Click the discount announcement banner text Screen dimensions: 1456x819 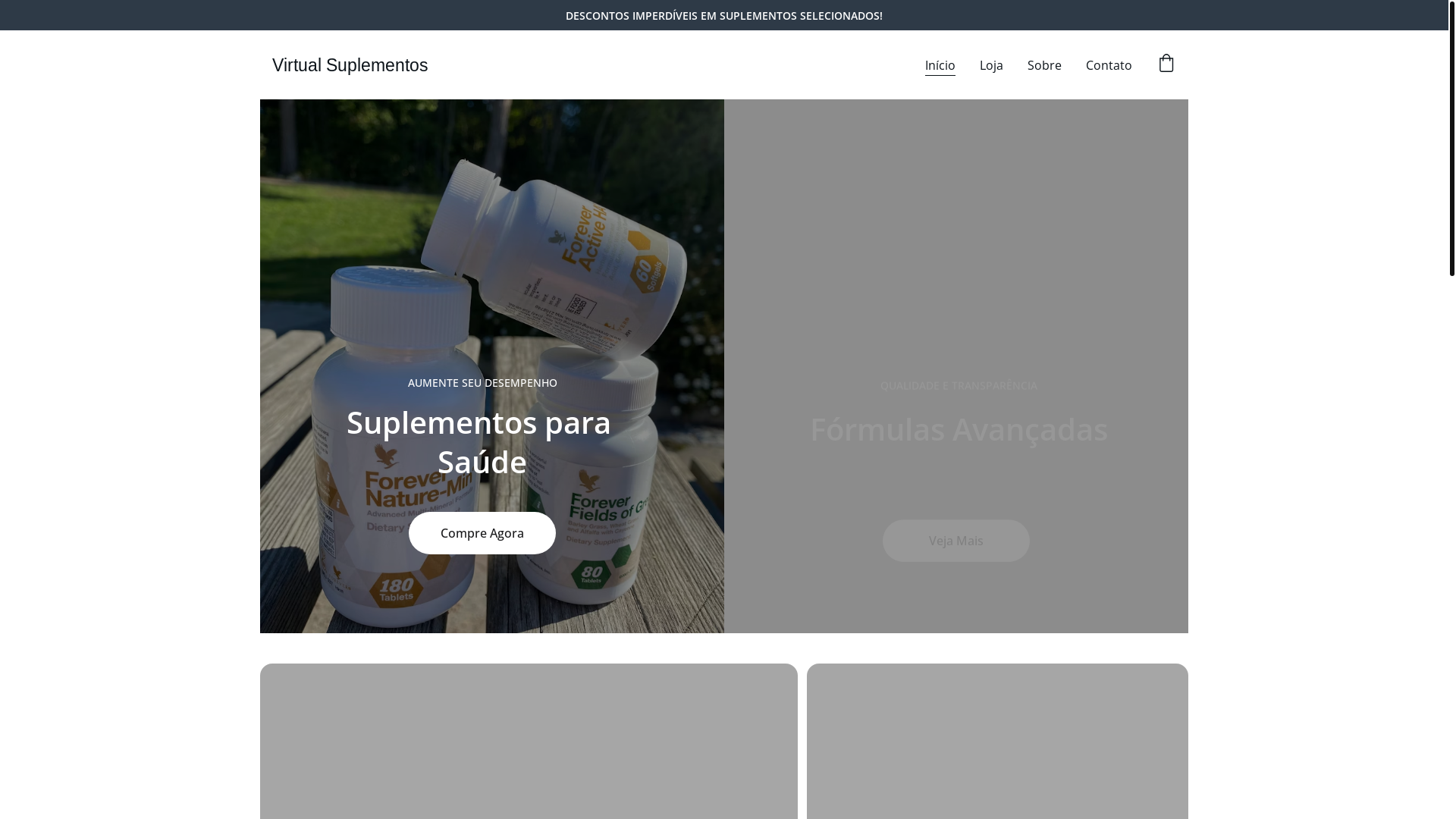723,15
